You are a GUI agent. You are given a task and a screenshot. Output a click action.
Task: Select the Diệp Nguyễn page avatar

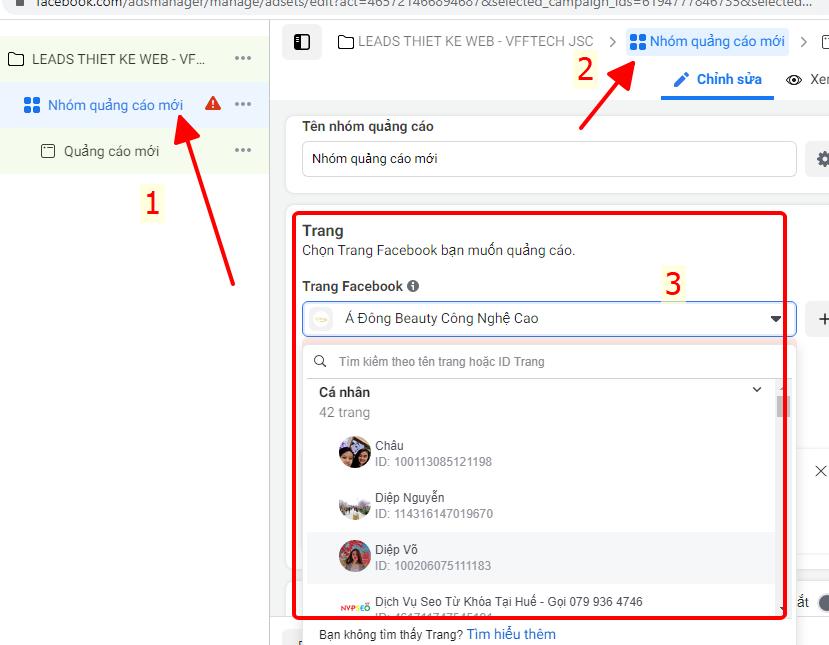point(355,504)
